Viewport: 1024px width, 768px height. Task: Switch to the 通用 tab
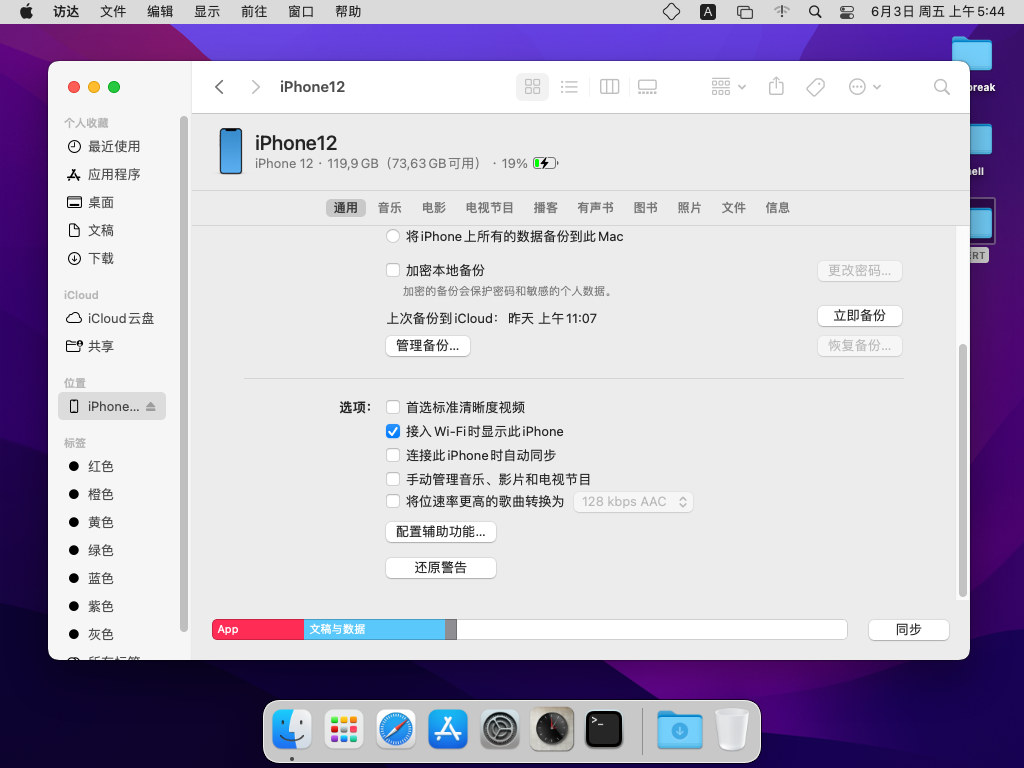pyautogui.click(x=345, y=208)
